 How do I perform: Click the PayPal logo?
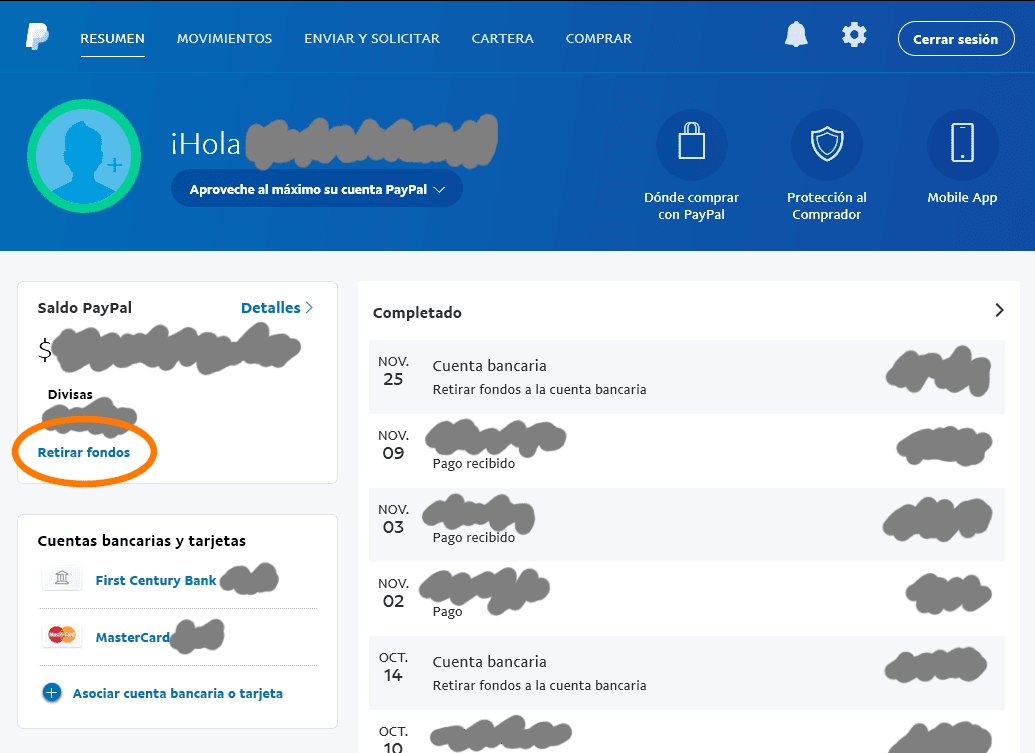coord(37,37)
